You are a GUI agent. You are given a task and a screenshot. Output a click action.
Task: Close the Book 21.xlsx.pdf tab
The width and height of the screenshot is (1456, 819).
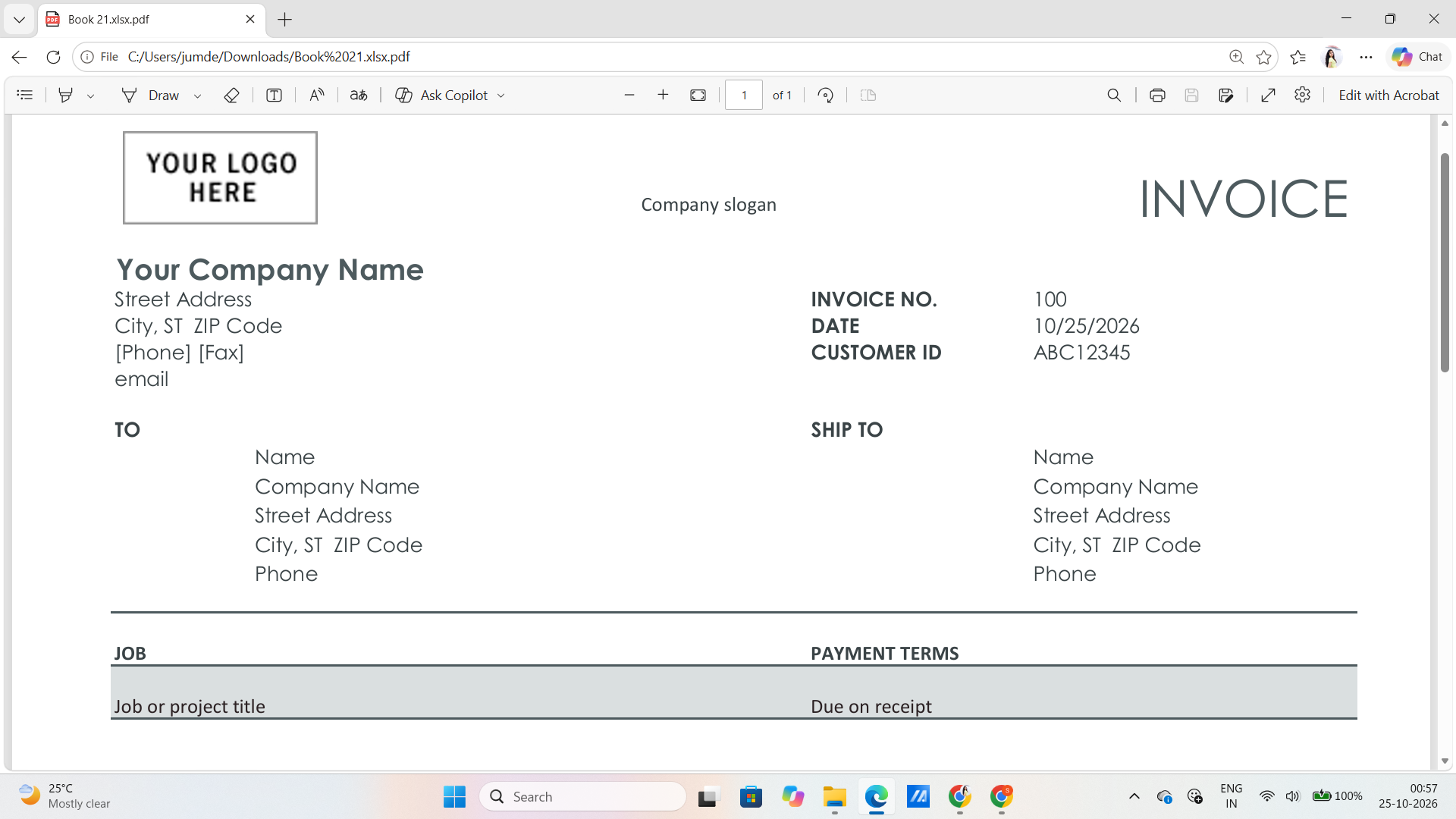[250, 20]
